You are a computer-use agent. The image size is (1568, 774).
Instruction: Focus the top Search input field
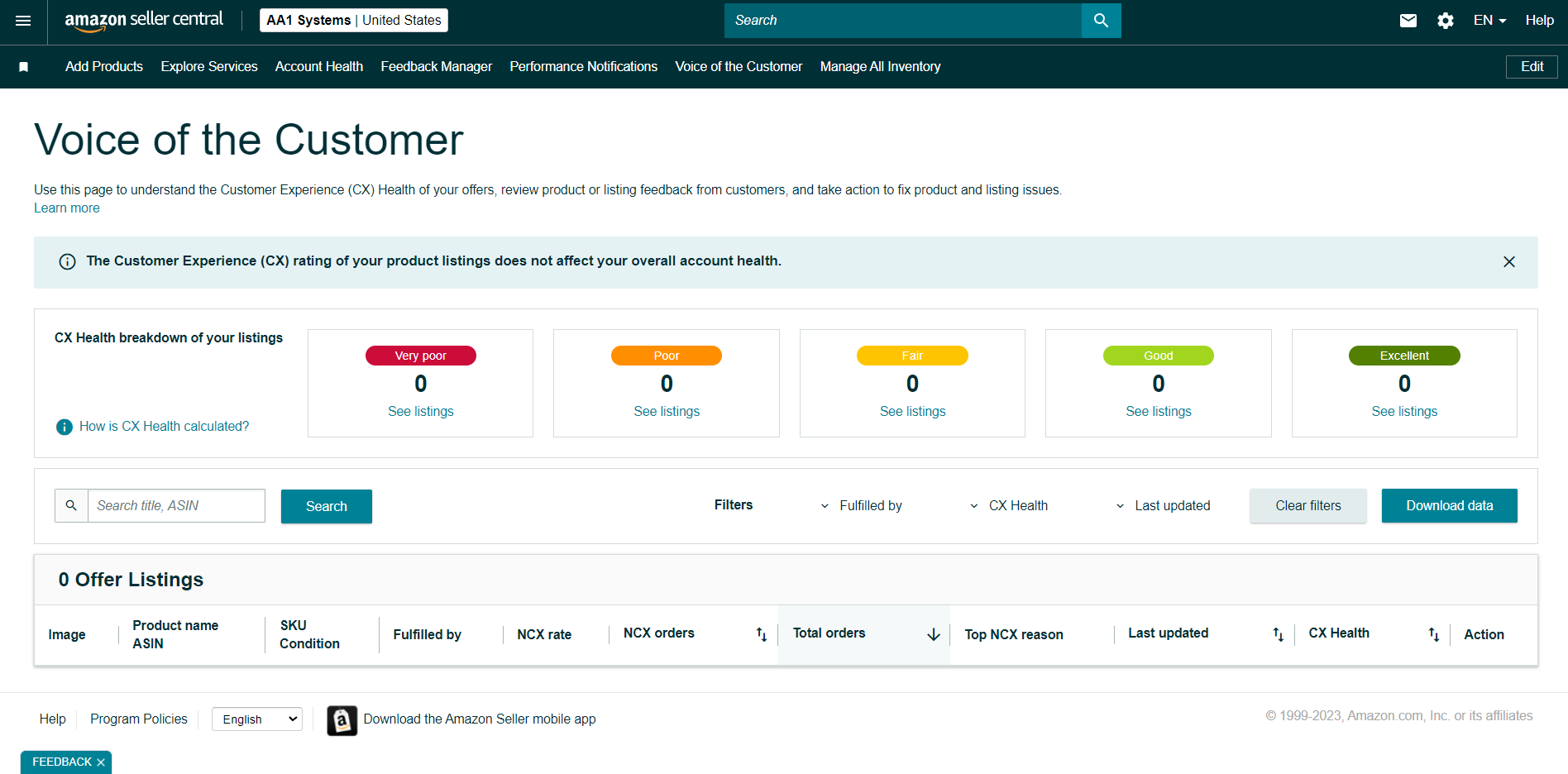(903, 21)
